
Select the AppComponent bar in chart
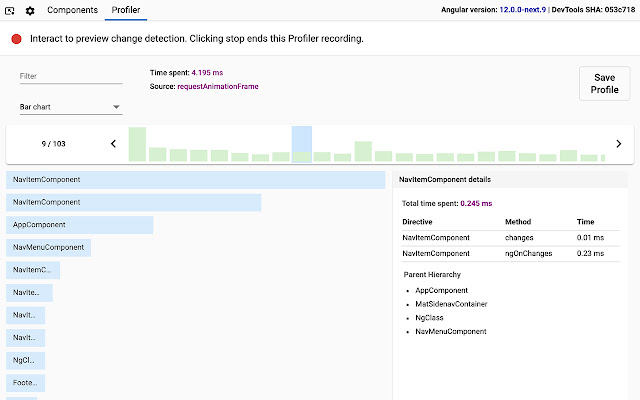pos(80,225)
